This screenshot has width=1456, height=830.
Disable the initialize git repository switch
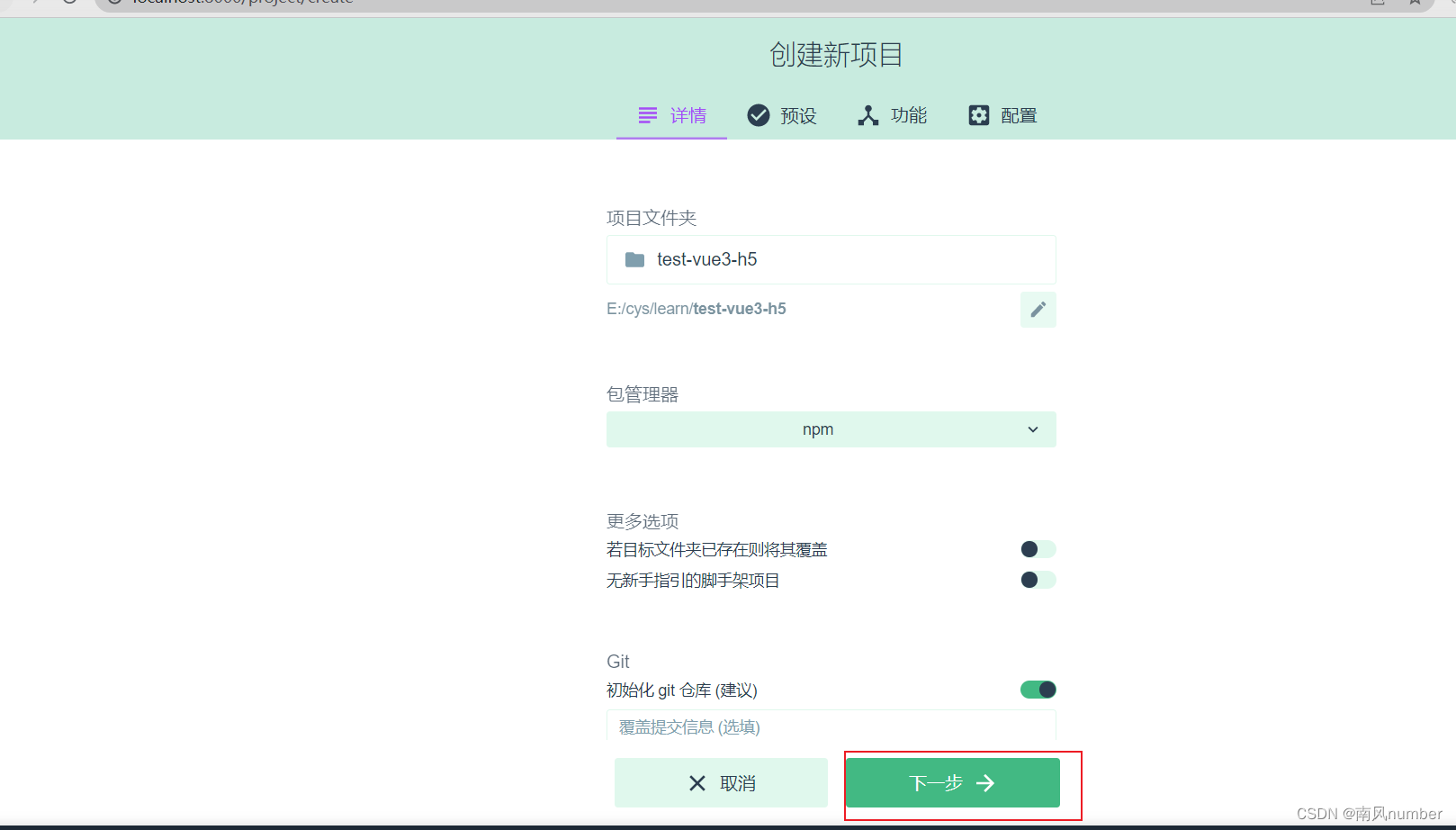pyautogui.click(x=1038, y=690)
